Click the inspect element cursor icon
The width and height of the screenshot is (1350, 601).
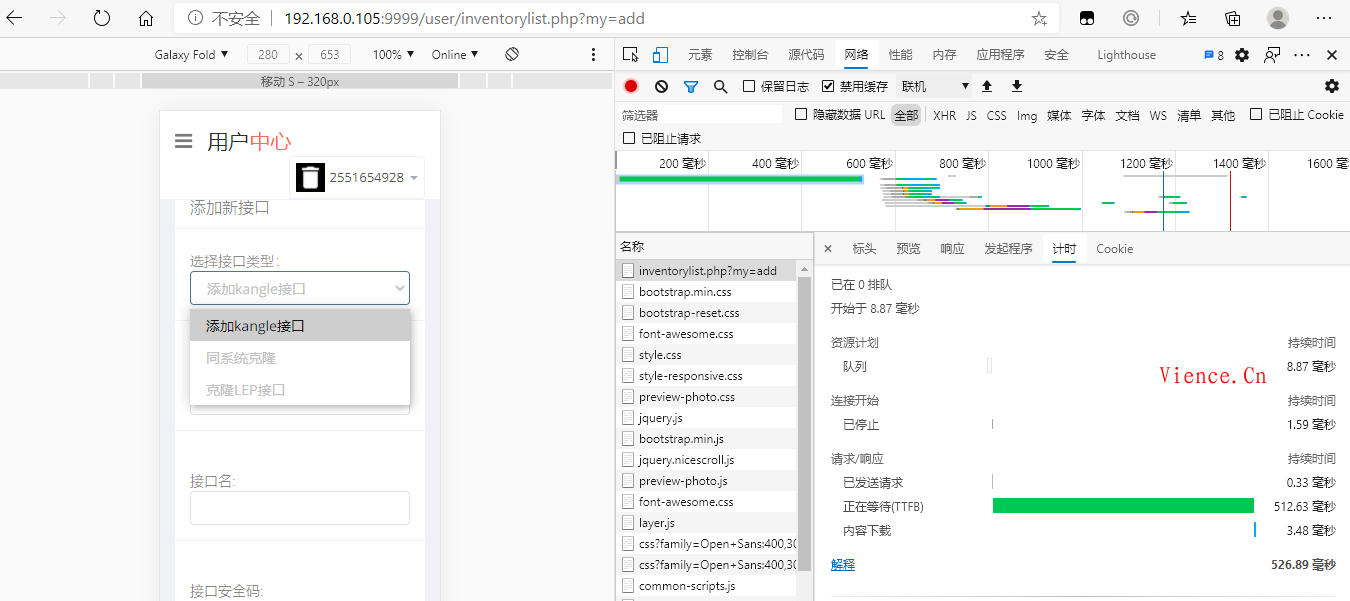coord(629,54)
